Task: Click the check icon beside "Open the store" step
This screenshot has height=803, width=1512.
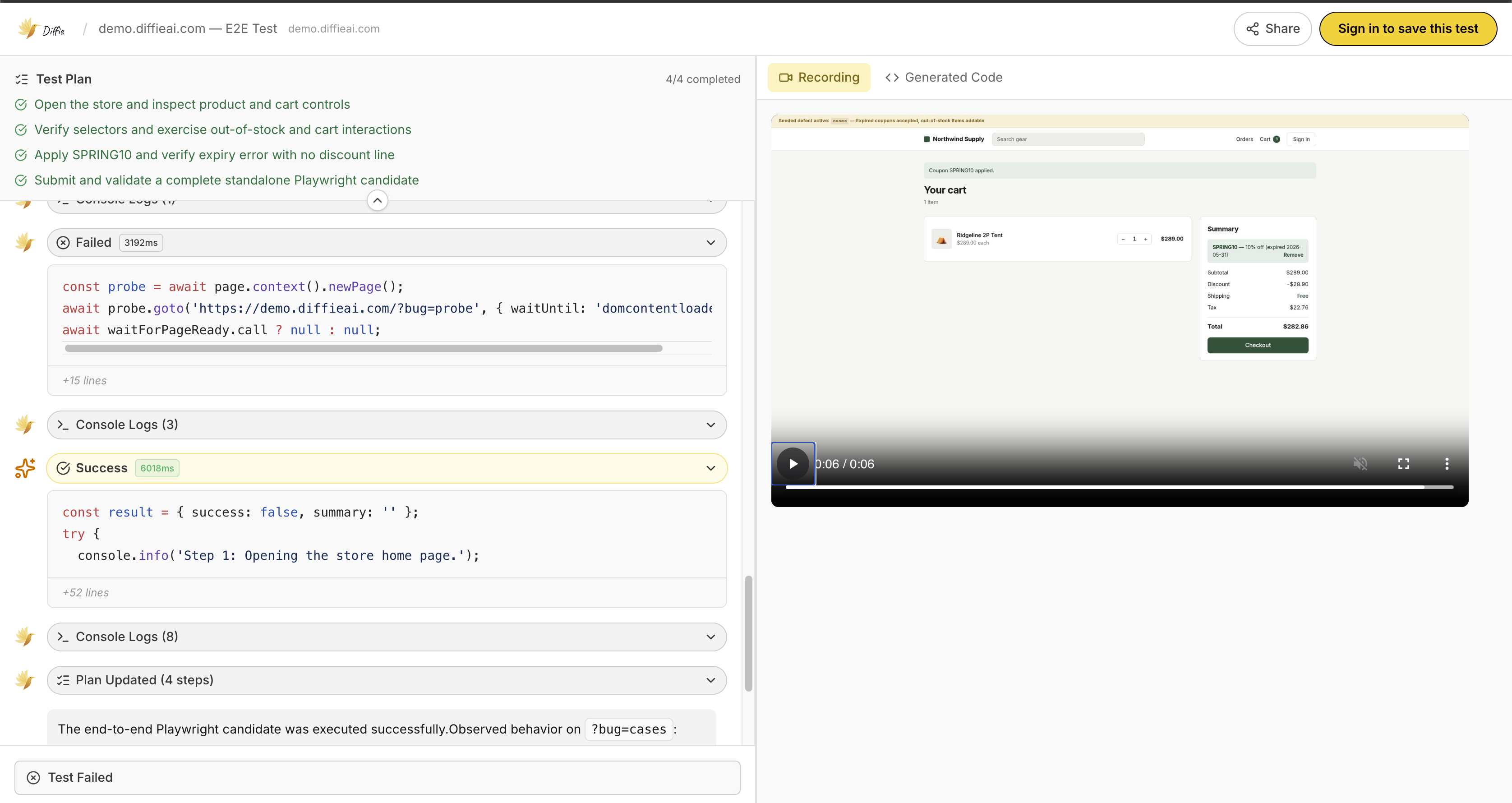Action: (x=21, y=105)
